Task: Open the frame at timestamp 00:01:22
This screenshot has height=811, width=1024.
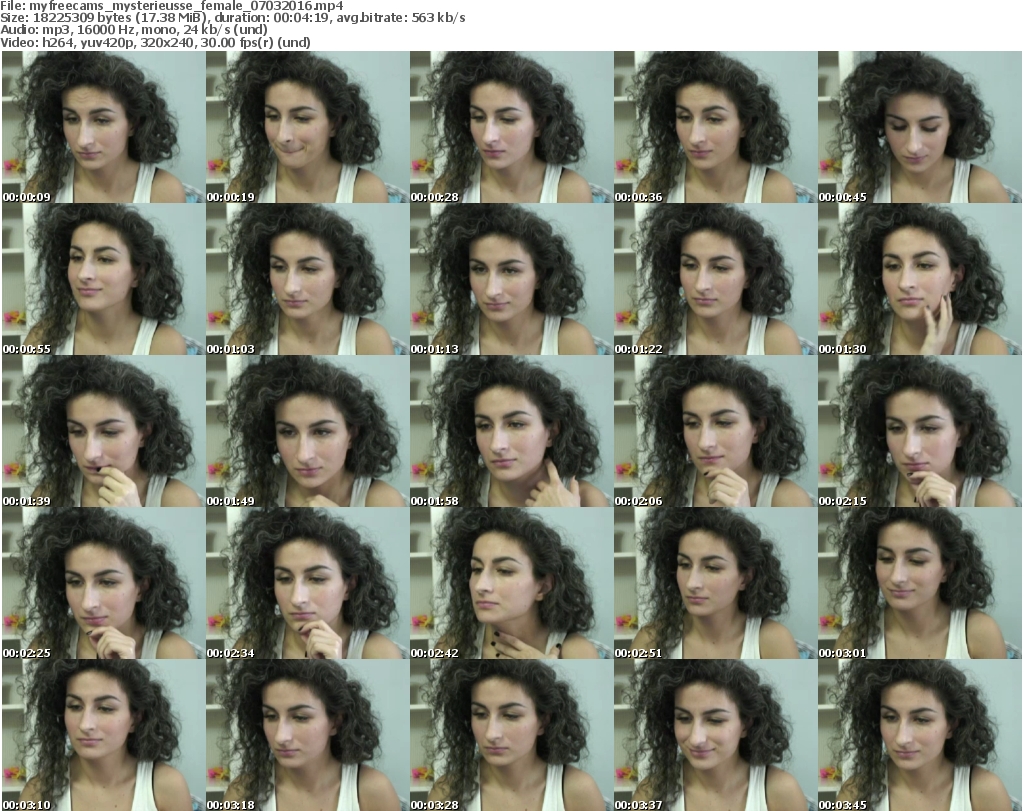Action: [x=715, y=279]
